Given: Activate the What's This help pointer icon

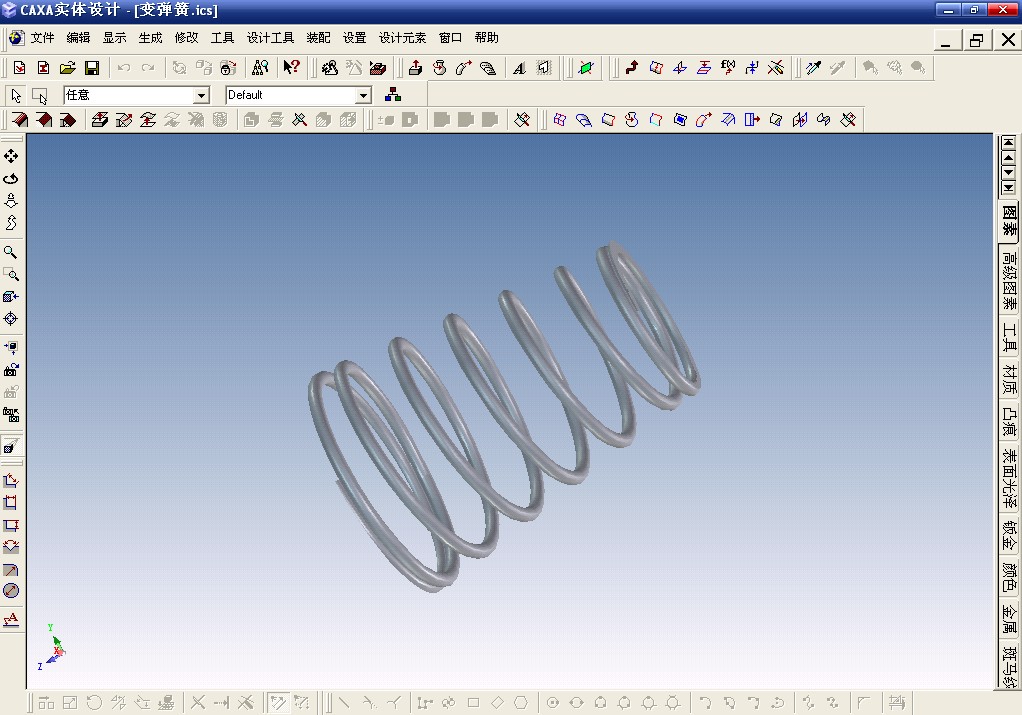Looking at the screenshot, I should (x=291, y=68).
